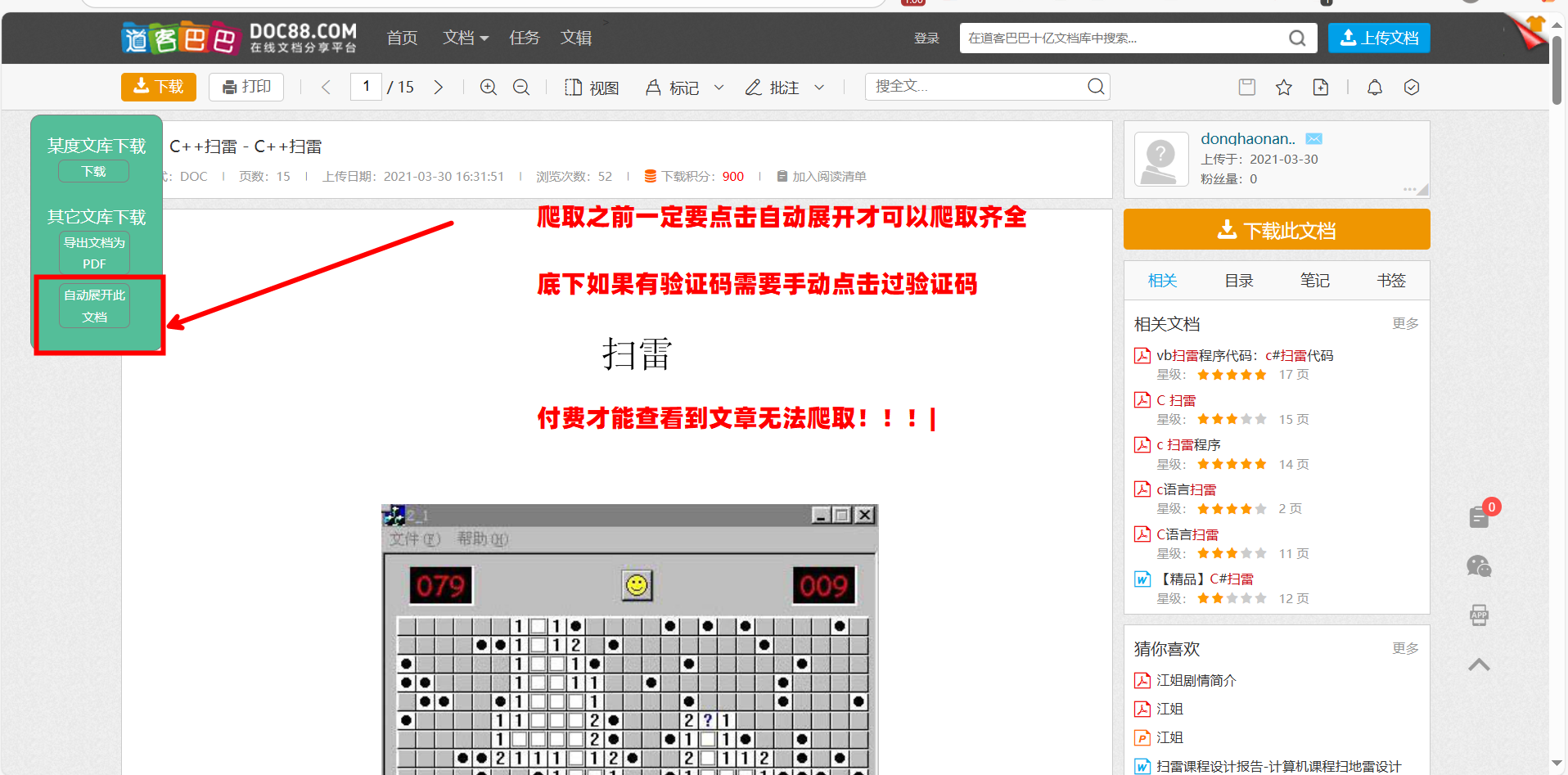The height and width of the screenshot is (775, 1568).
Task: Go to the next page arrow
Action: pyautogui.click(x=439, y=87)
